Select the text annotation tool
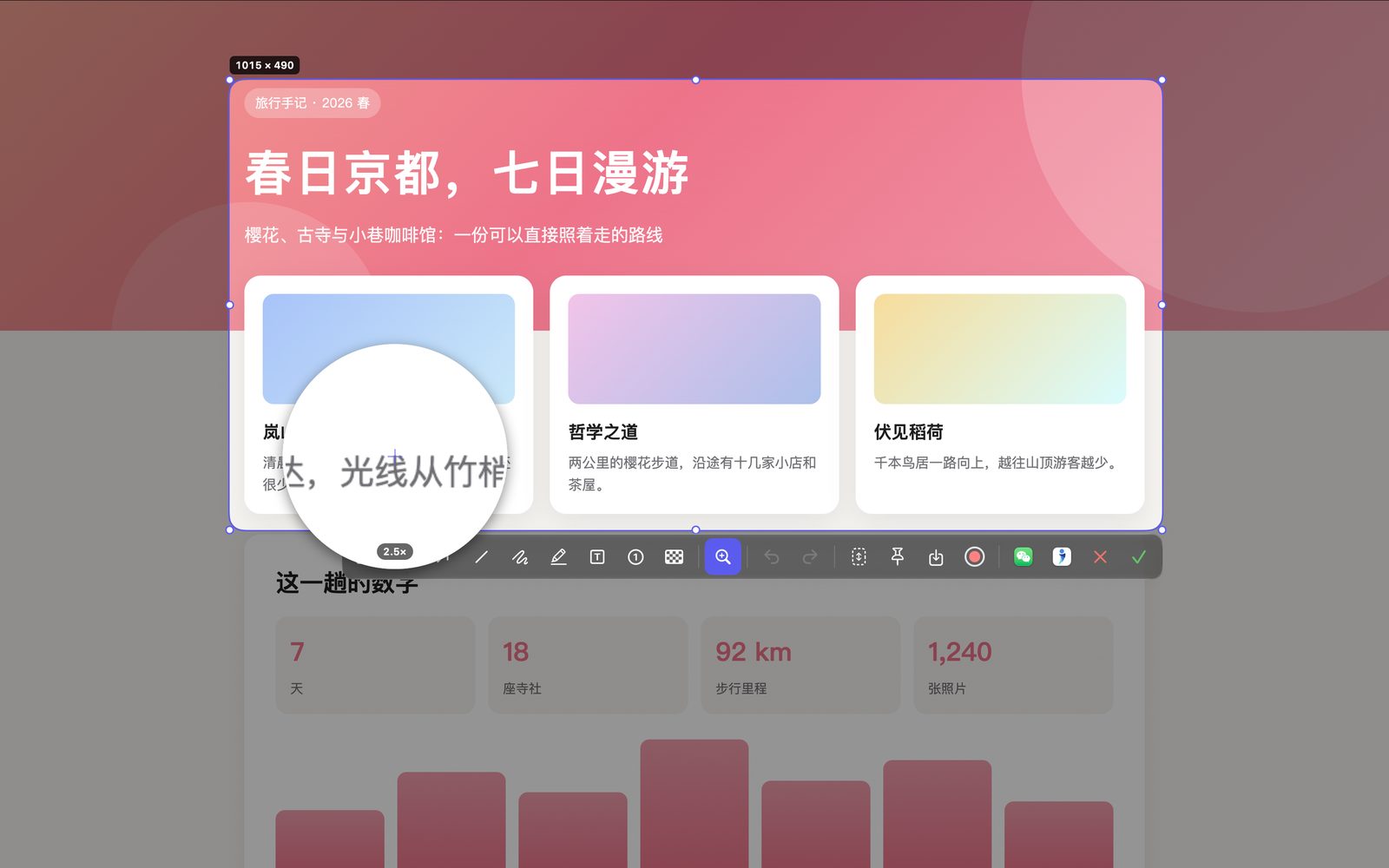The height and width of the screenshot is (868, 1389). pos(597,557)
